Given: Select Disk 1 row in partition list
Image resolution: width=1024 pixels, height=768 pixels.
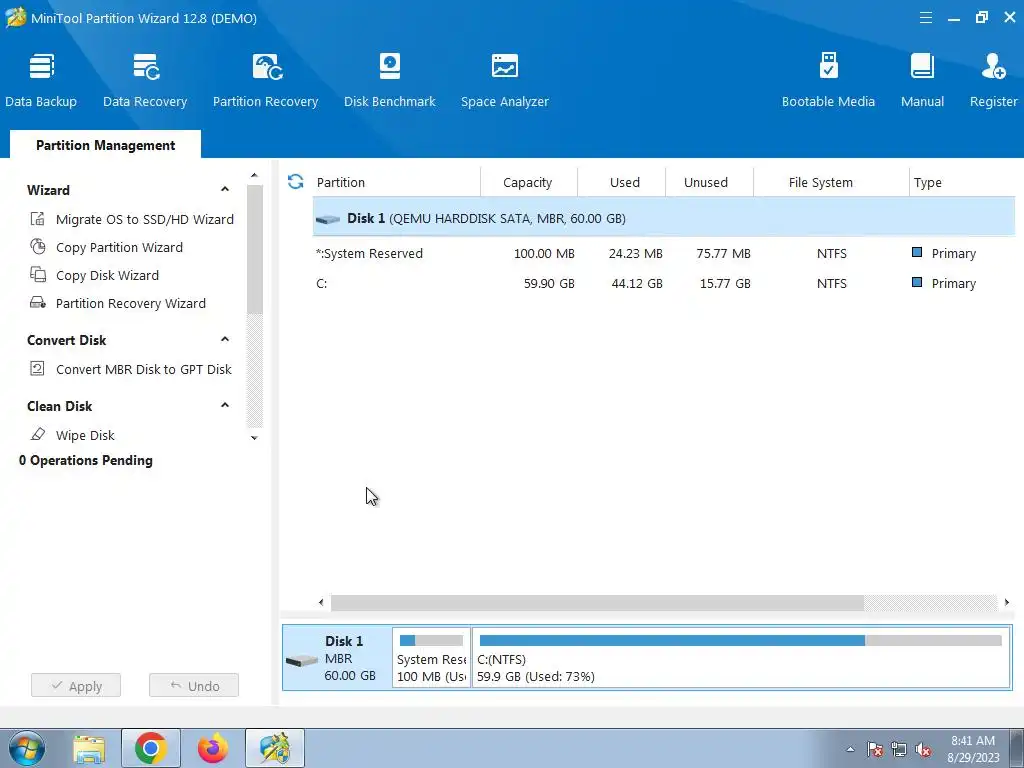Looking at the screenshot, I should pyautogui.click(x=664, y=218).
